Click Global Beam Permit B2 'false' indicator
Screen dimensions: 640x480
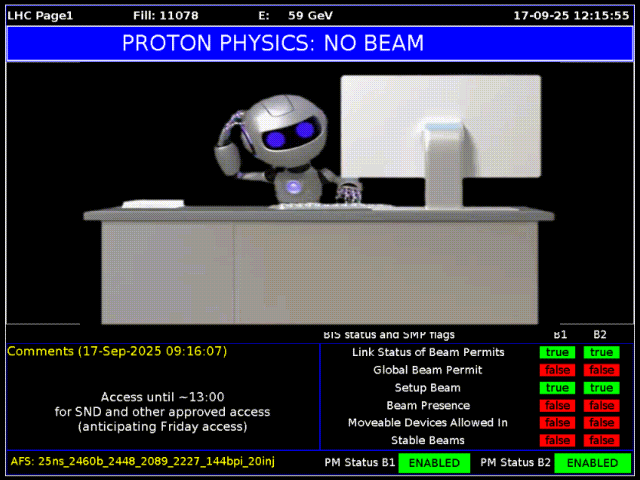click(x=601, y=370)
